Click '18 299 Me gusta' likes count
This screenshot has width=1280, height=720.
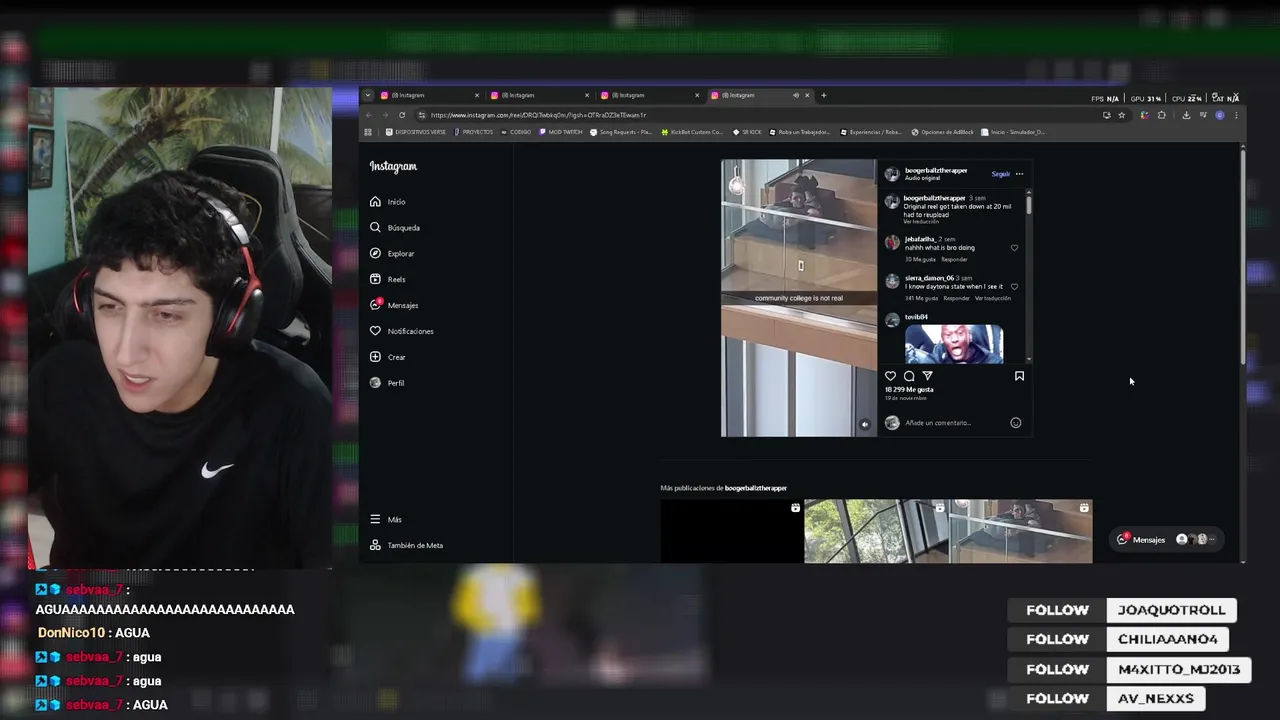coord(909,389)
